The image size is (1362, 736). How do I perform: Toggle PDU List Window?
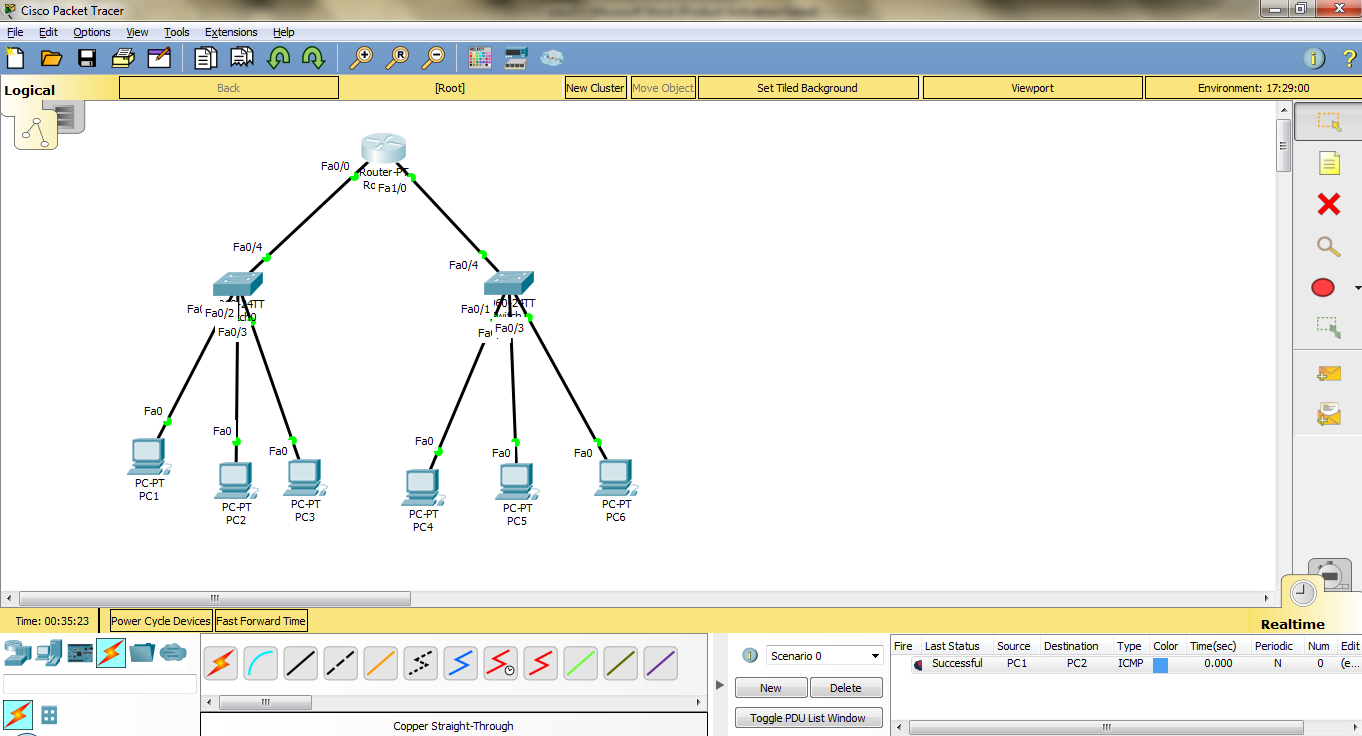coord(808,718)
